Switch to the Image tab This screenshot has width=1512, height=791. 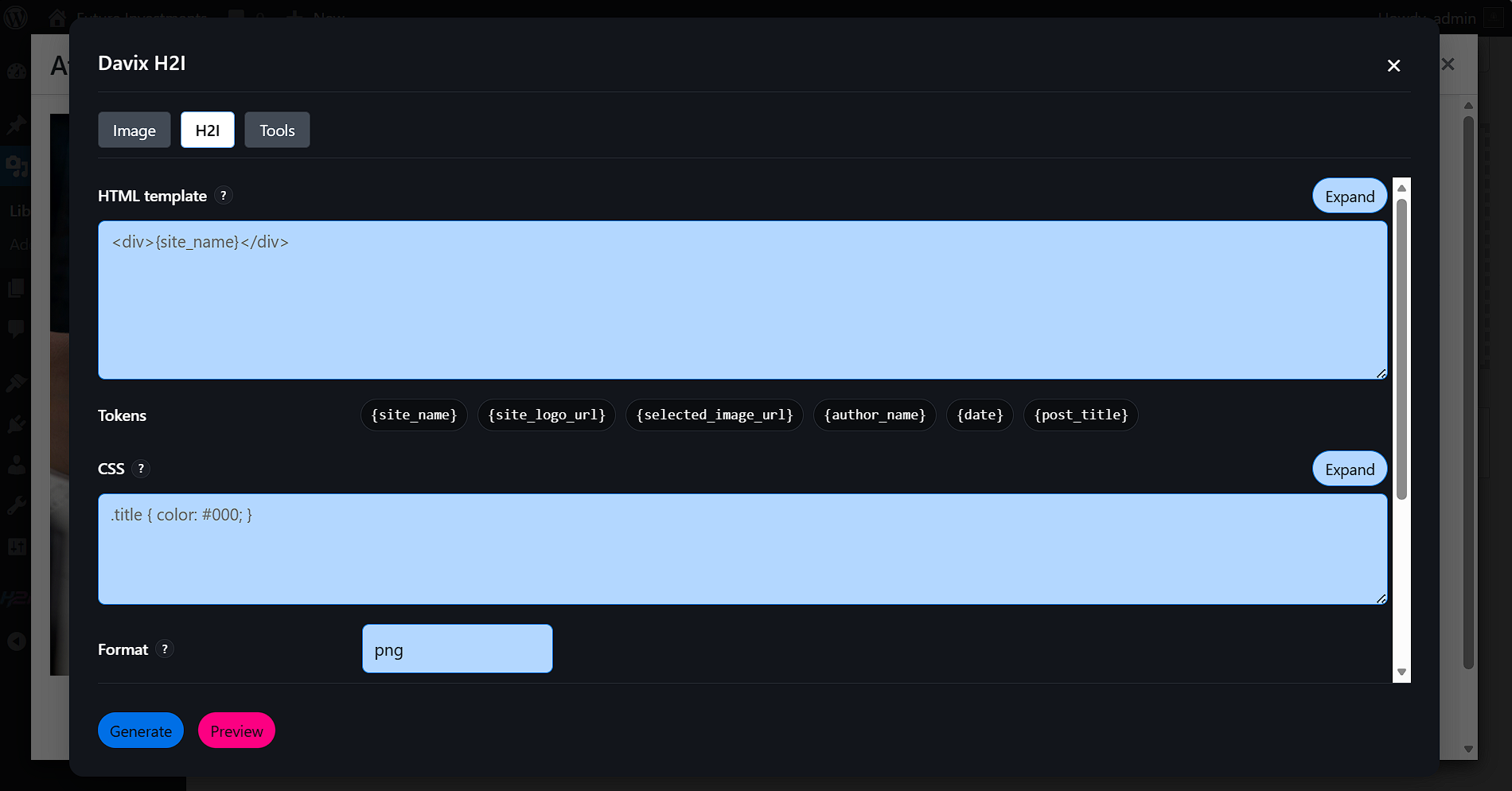click(134, 130)
